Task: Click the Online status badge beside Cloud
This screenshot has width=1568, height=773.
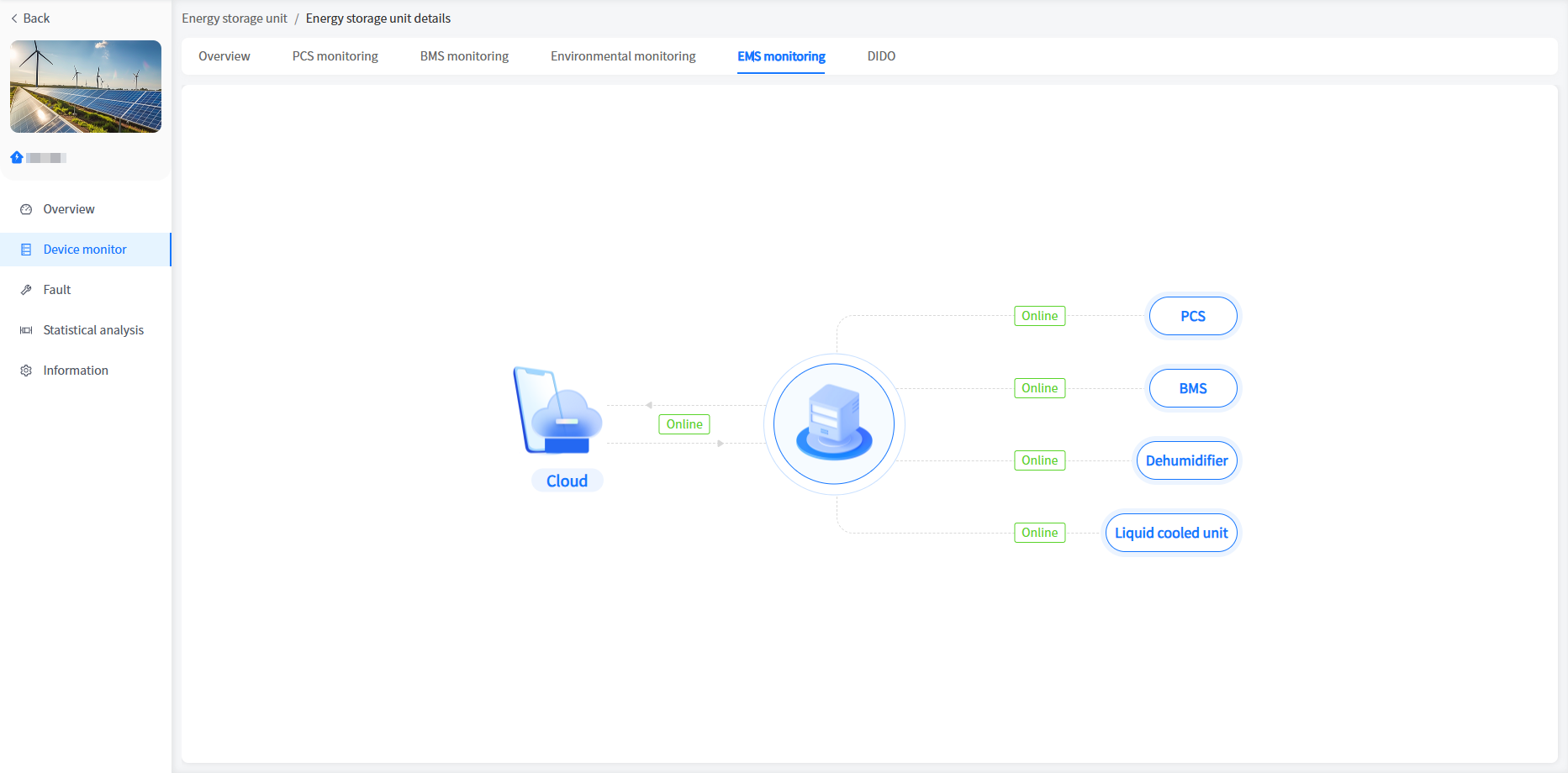Action: click(x=684, y=424)
